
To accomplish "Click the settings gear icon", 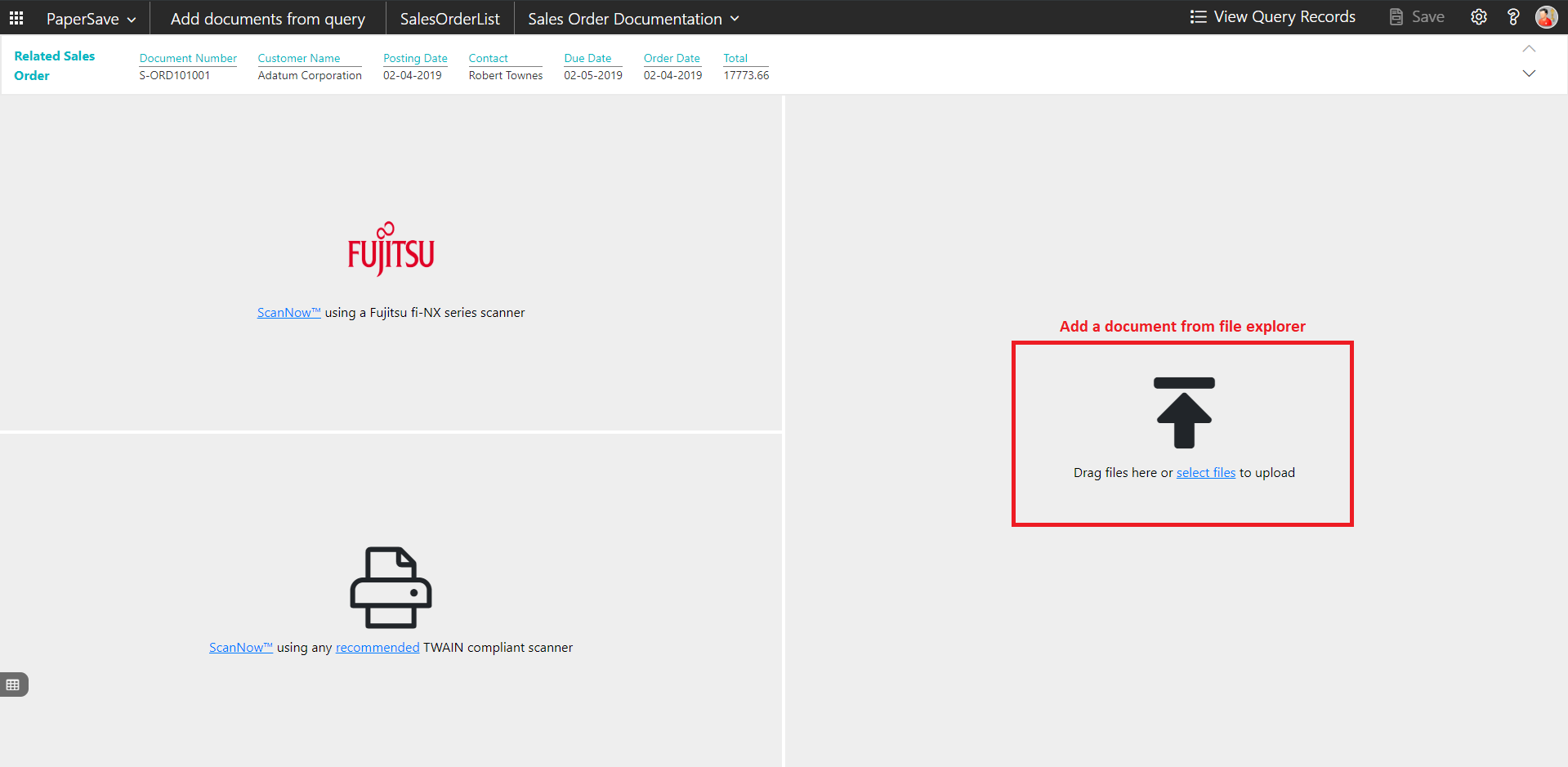I will point(1478,17).
